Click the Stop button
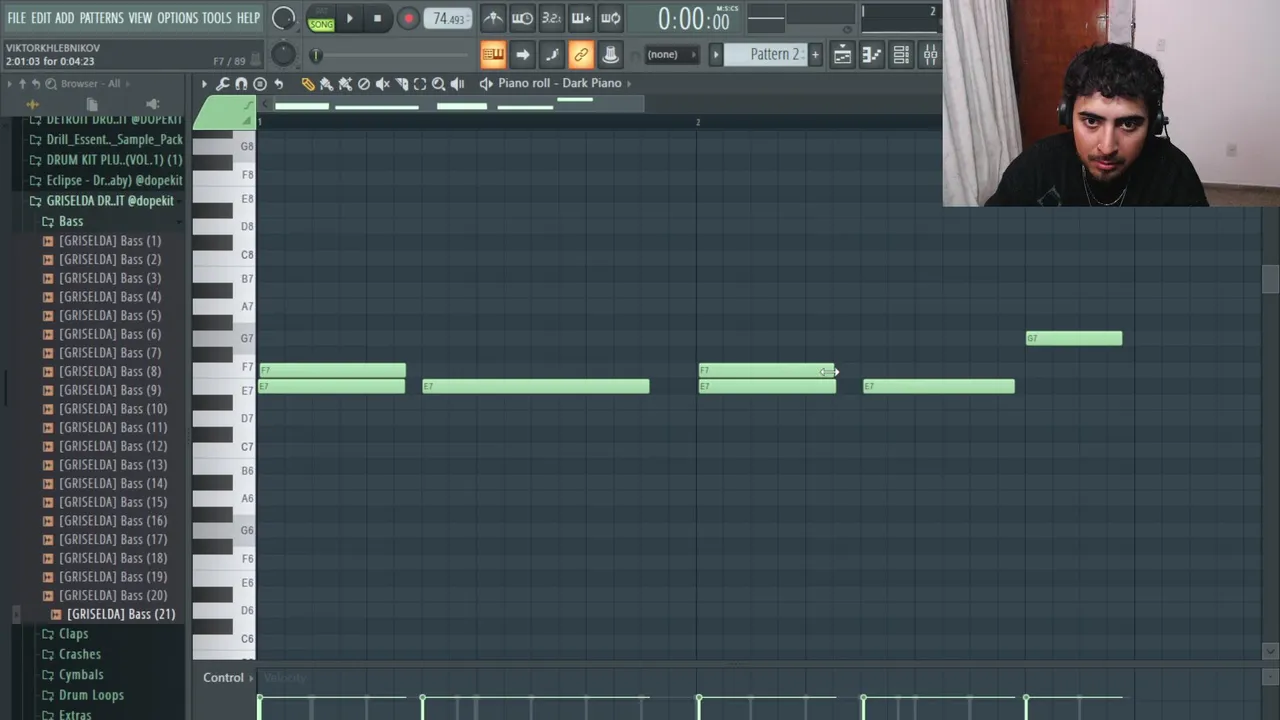Viewport: 1280px width, 720px height. click(377, 18)
